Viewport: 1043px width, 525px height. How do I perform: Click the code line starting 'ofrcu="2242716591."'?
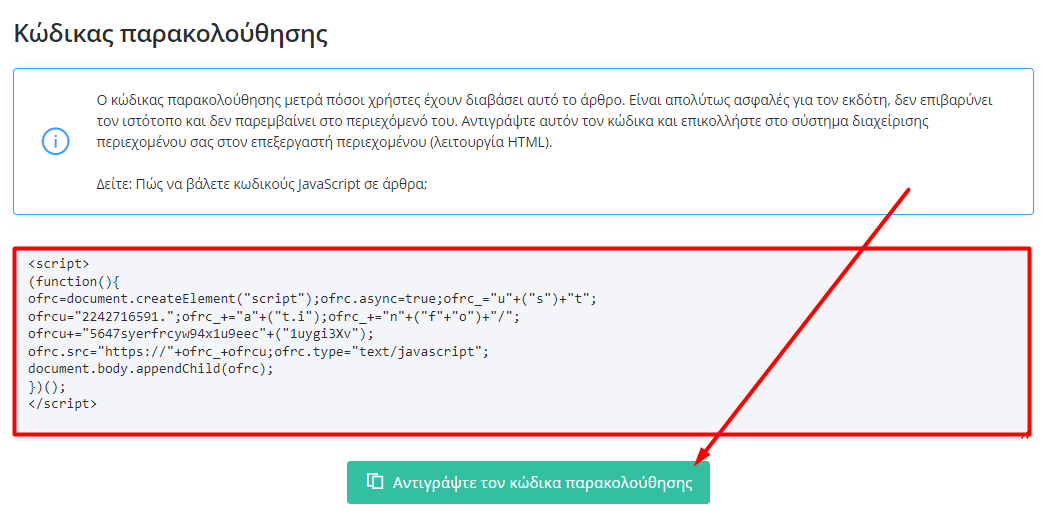(274, 317)
